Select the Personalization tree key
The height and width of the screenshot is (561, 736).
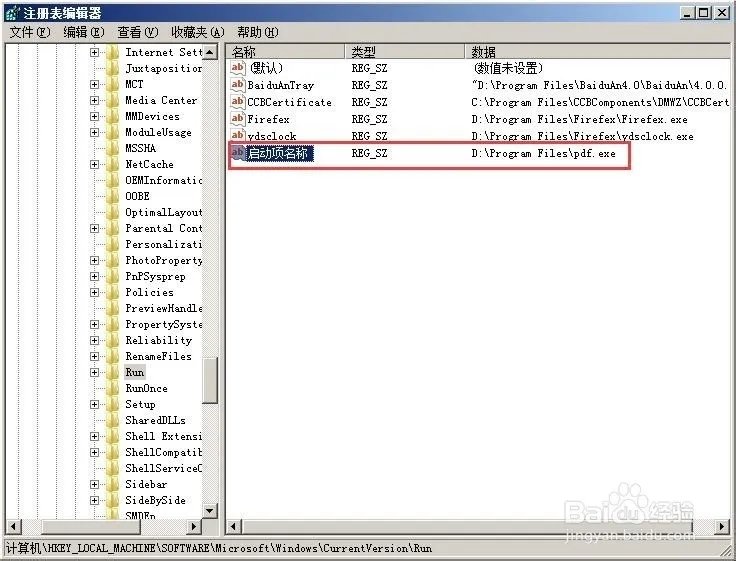click(x=163, y=244)
